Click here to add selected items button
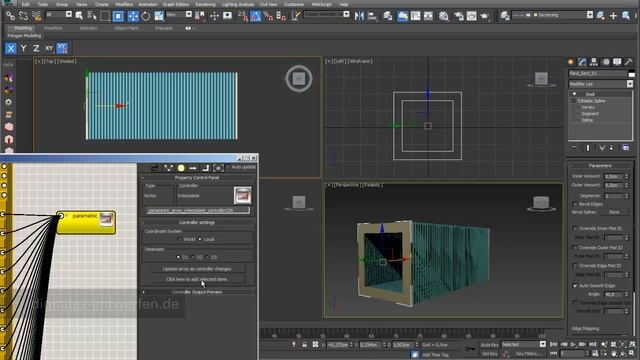 click(197, 280)
